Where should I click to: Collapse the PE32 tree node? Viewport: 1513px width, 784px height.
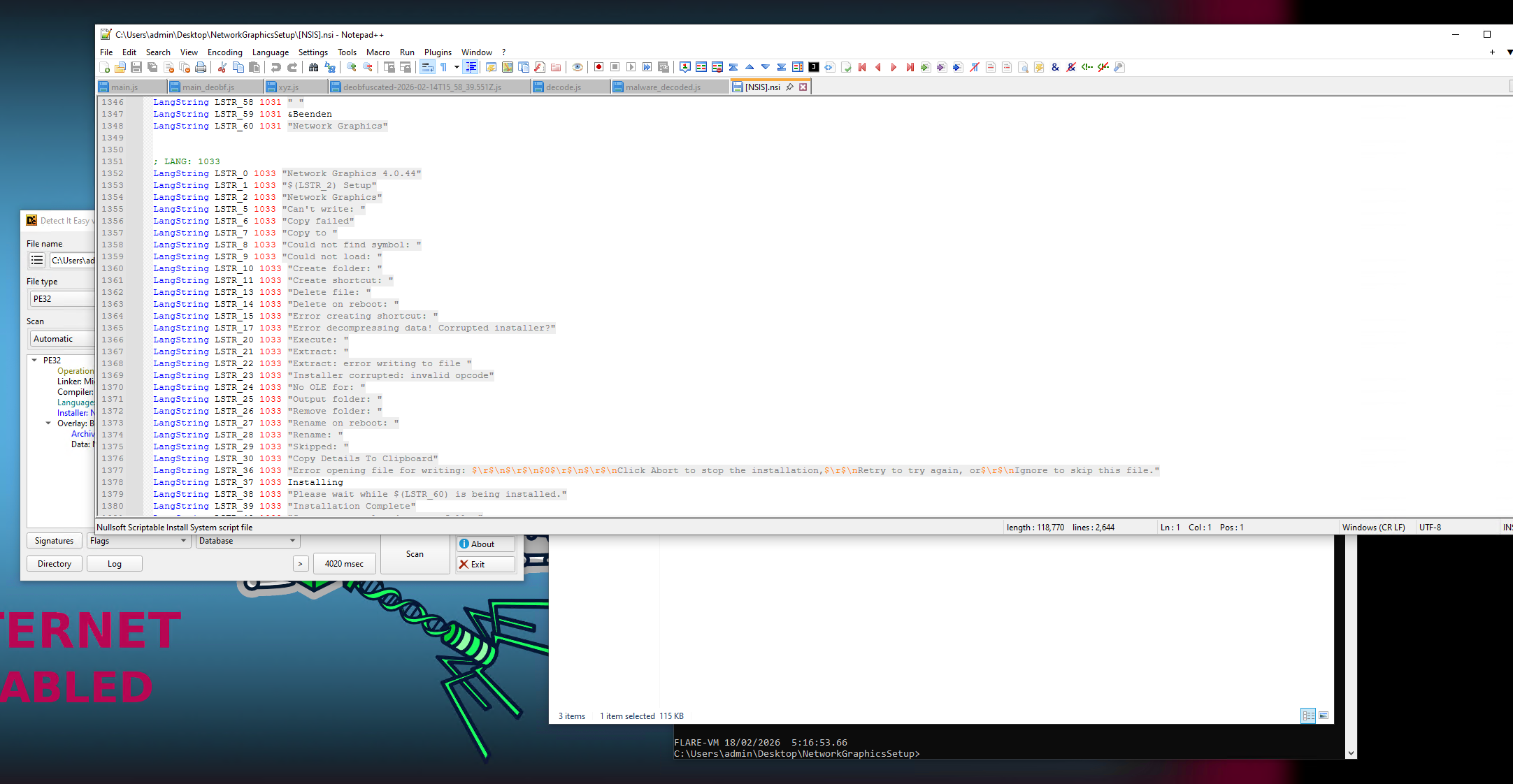click(34, 361)
